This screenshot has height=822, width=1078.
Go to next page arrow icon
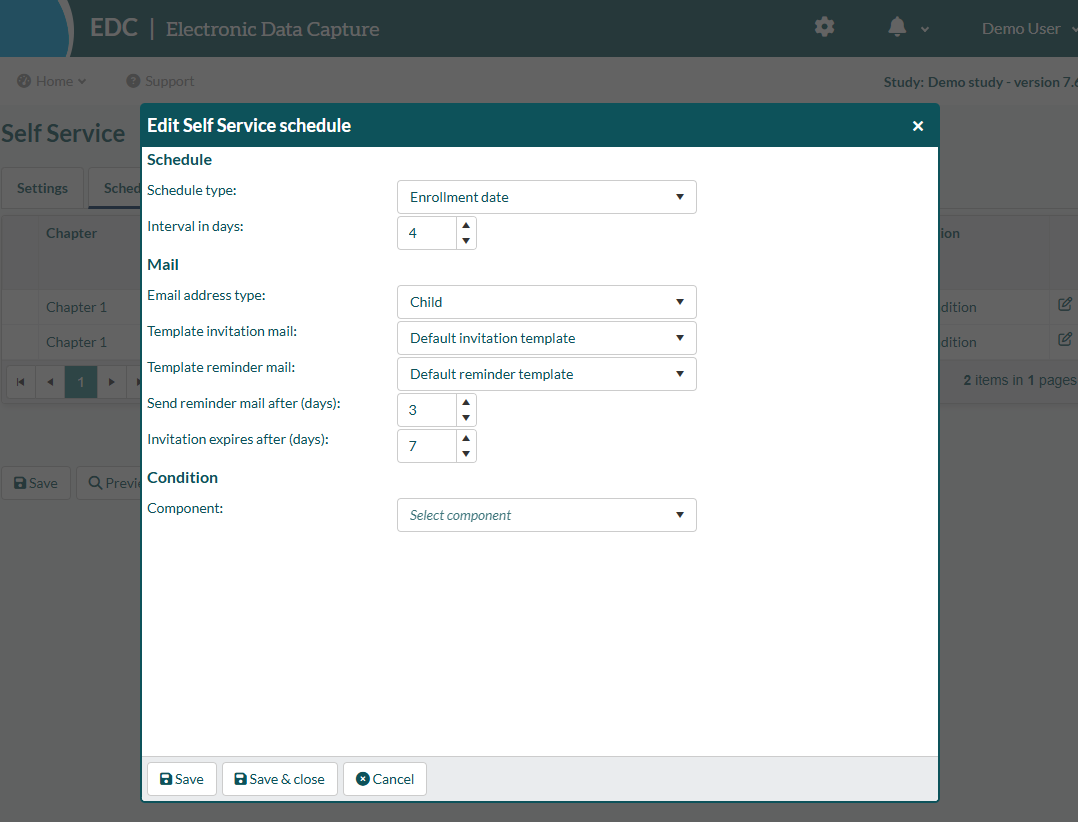[x=111, y=381]
